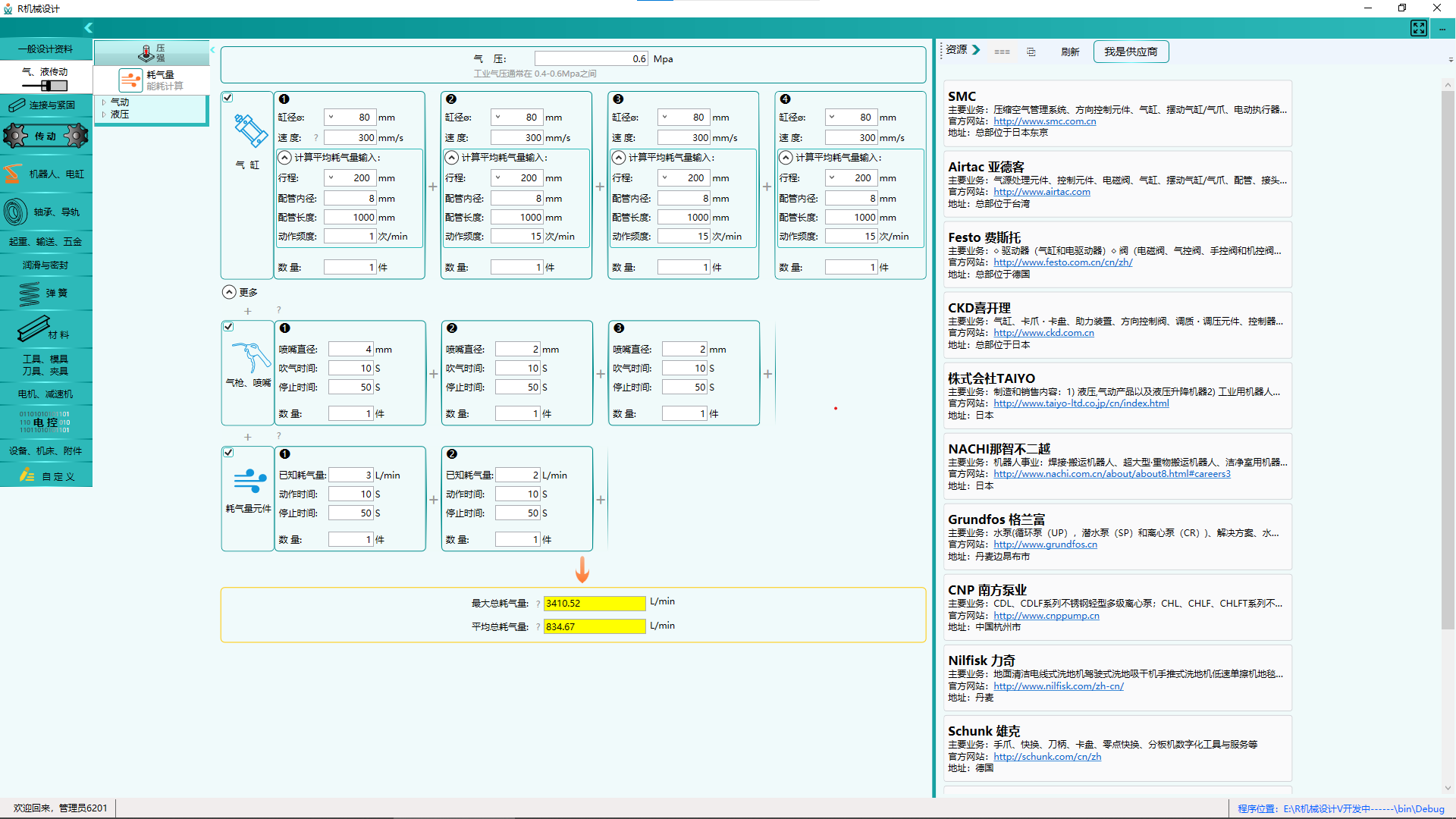1456x819 pixels.
Task: Expand the 气动 tree node
Action: [x=104, y=102]
